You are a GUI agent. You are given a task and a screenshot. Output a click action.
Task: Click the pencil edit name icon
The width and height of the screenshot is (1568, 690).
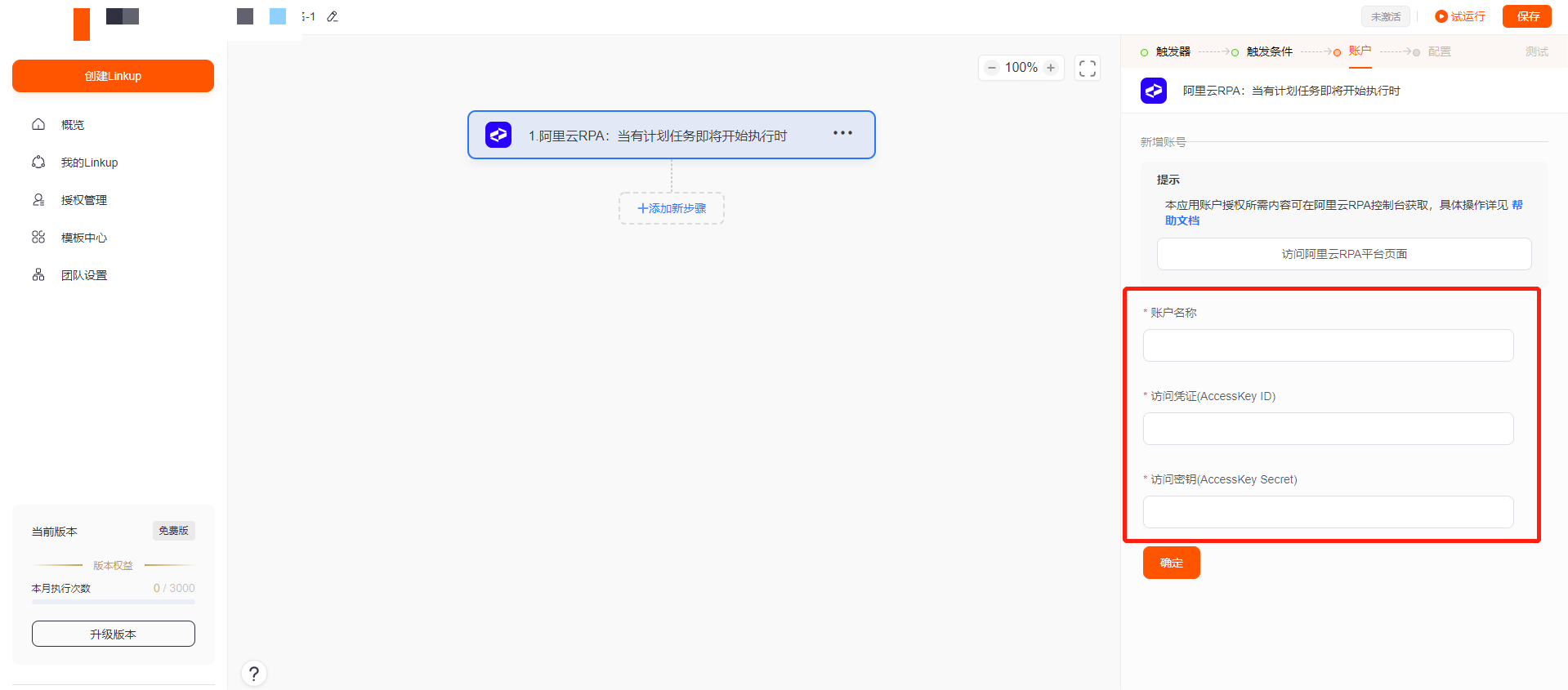(333, 16)
